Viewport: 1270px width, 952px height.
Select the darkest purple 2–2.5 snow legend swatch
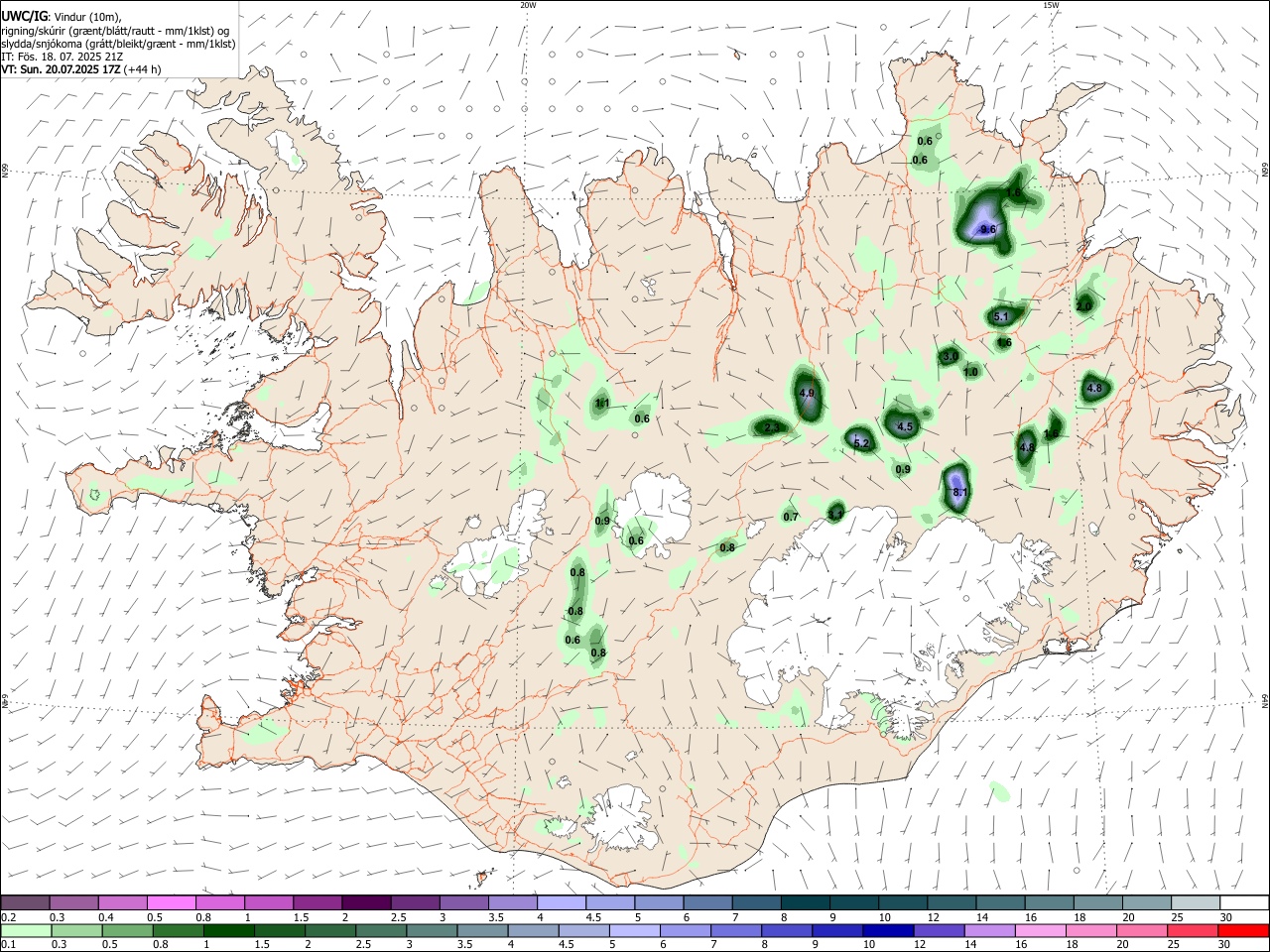pos(367,902)
